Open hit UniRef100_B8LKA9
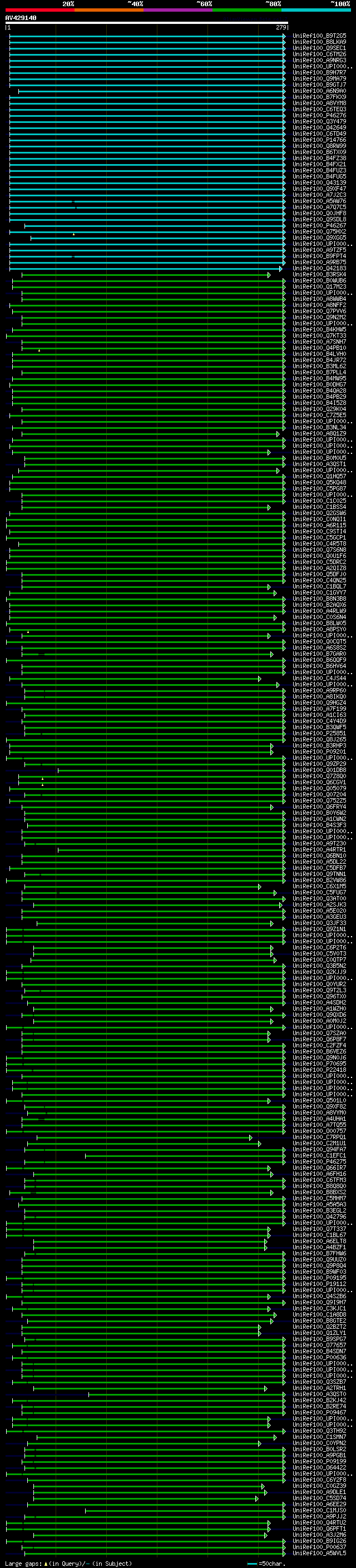 point(319,42)
